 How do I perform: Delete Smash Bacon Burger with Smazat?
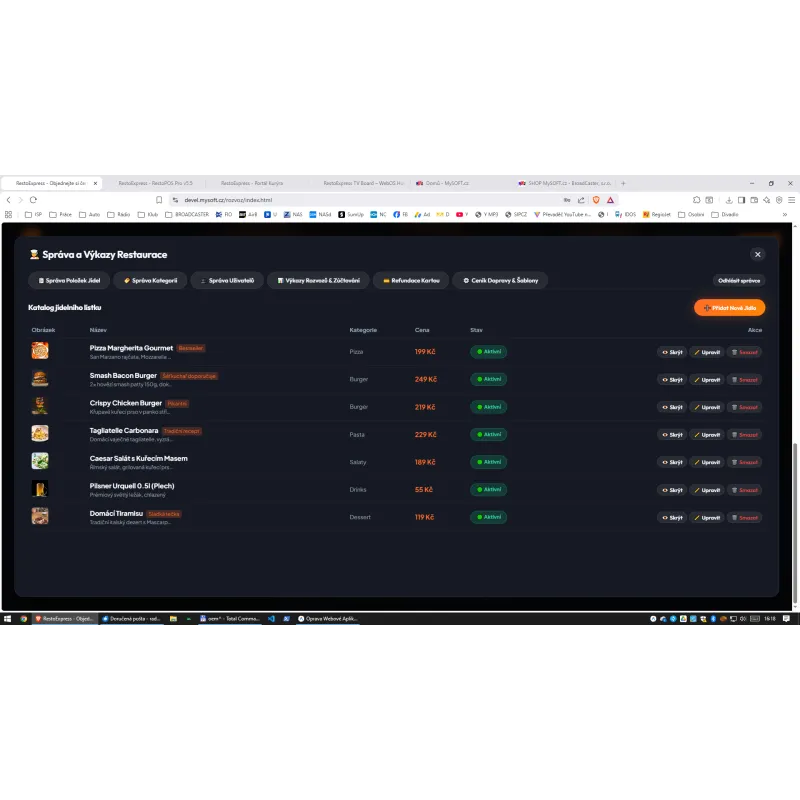pos(744,380)
